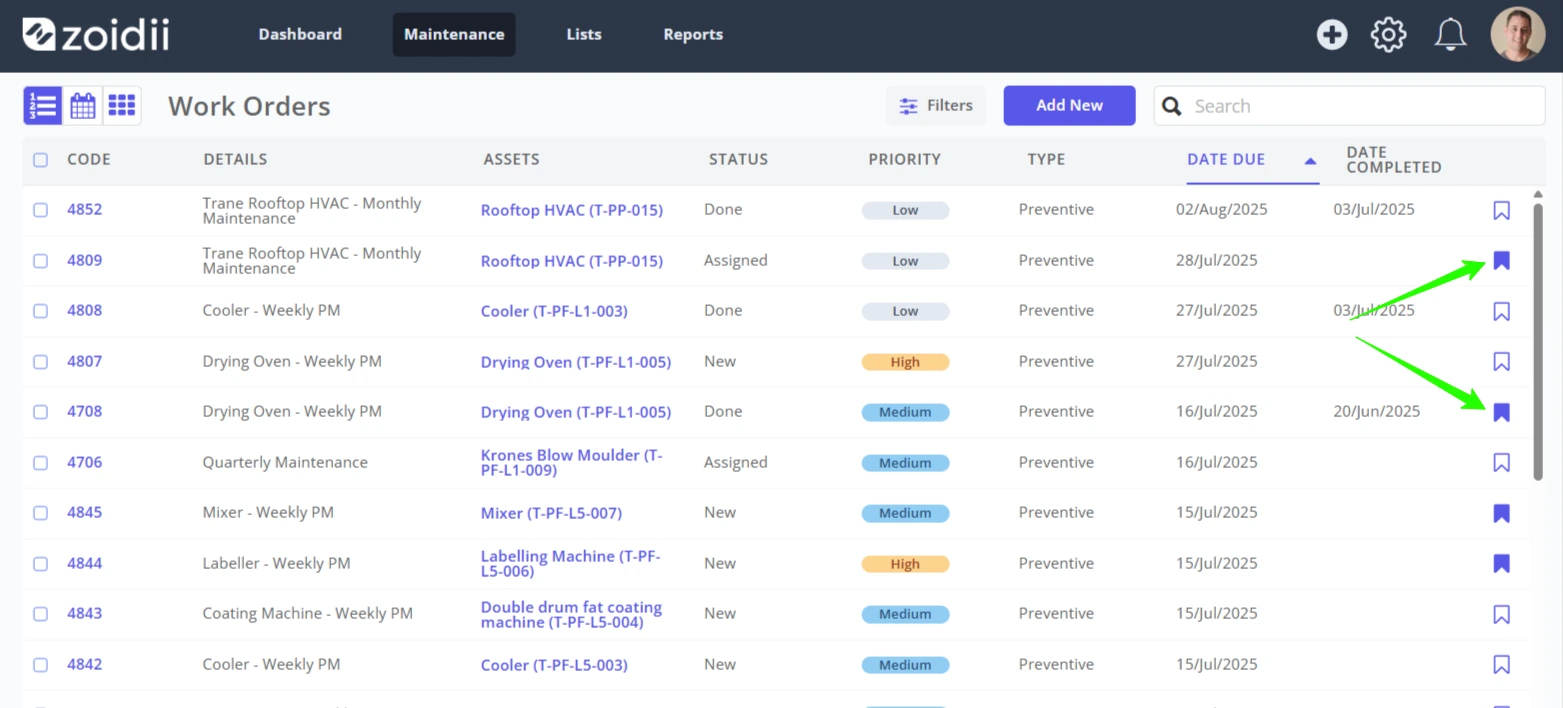Focus the Search input field
The image size is (1563, 708).
[1349, 106]
